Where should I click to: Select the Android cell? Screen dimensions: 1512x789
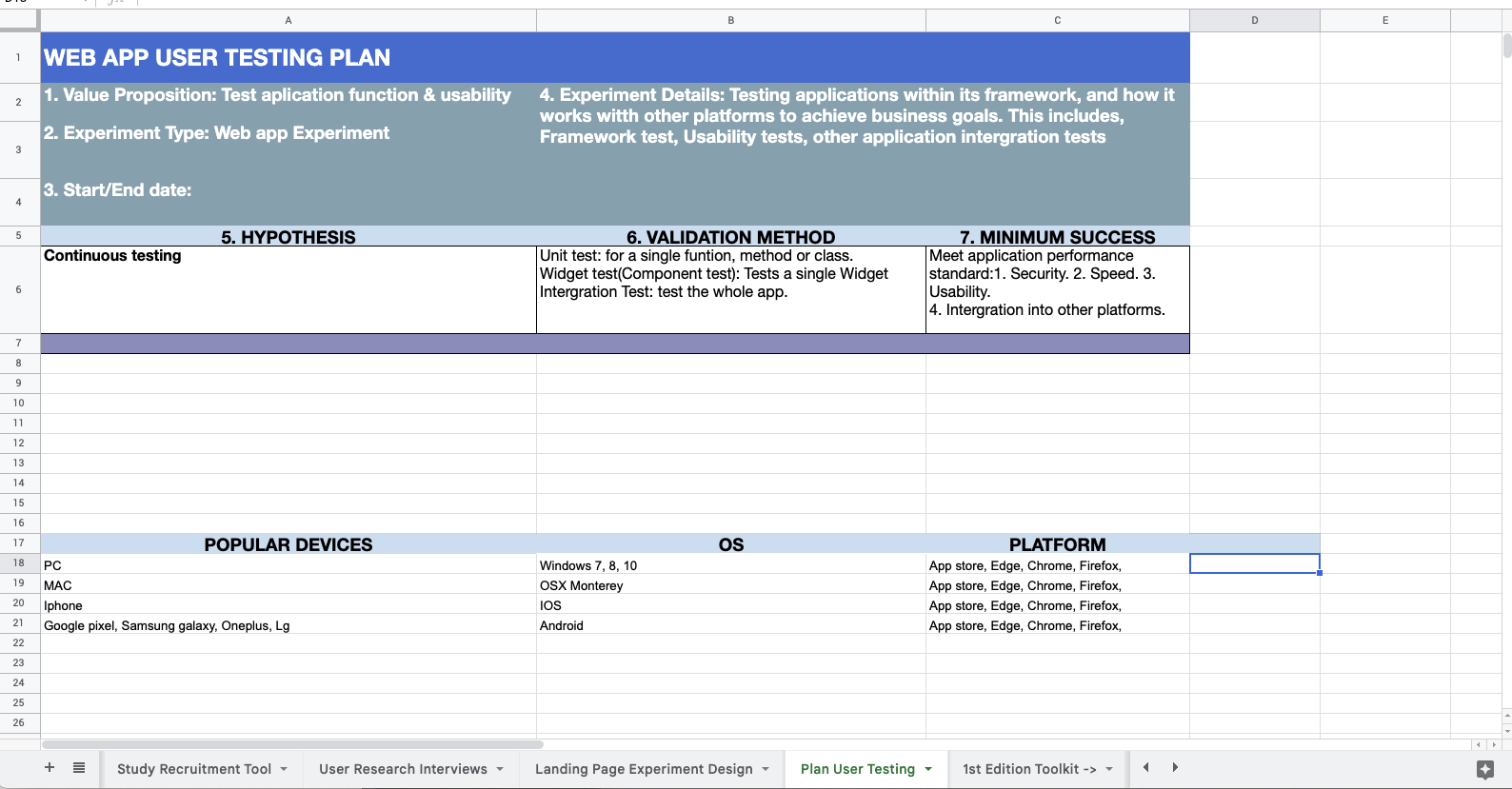(x=731, y=624)
